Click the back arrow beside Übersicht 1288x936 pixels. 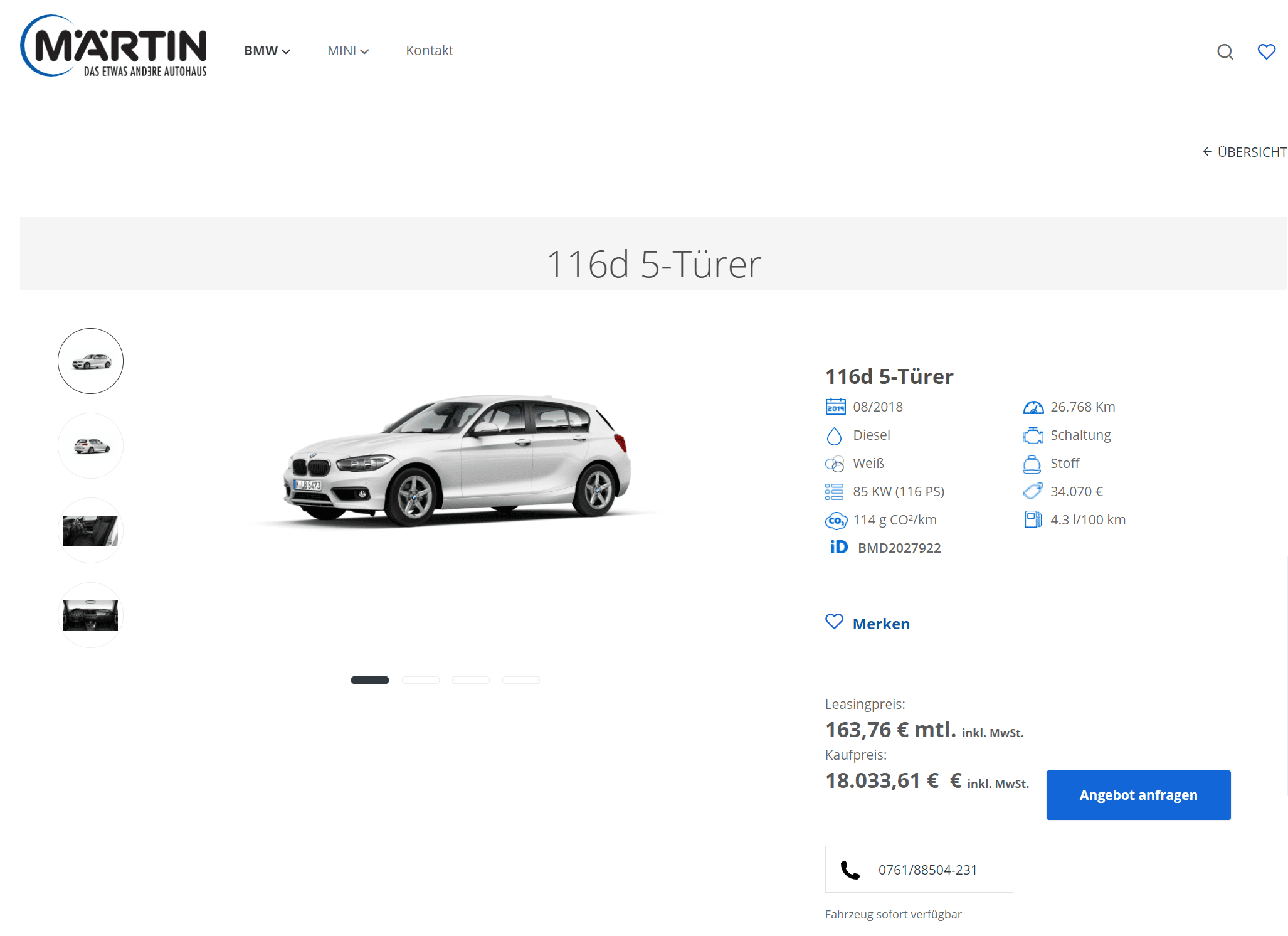[x=1207, y=152]
